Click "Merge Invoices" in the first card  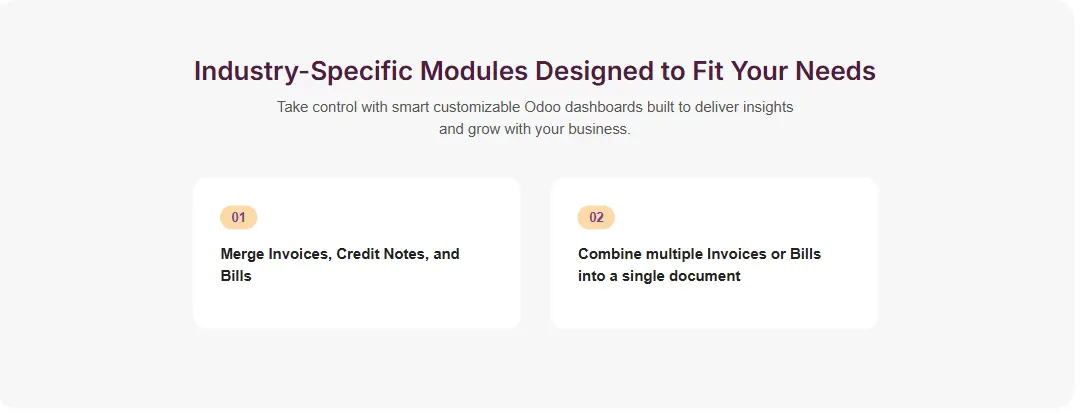273,254
